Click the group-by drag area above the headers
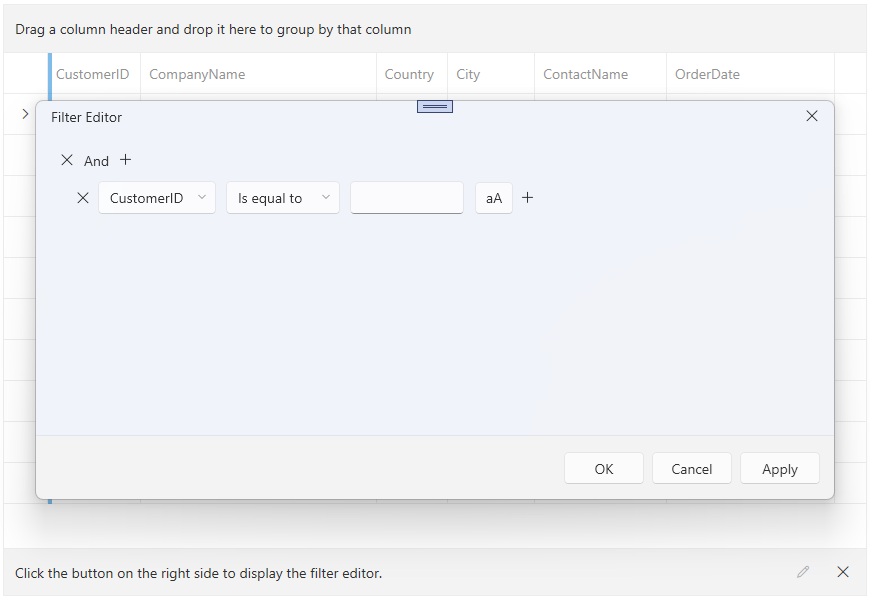 pyautogui.click(x=210, y=29)
